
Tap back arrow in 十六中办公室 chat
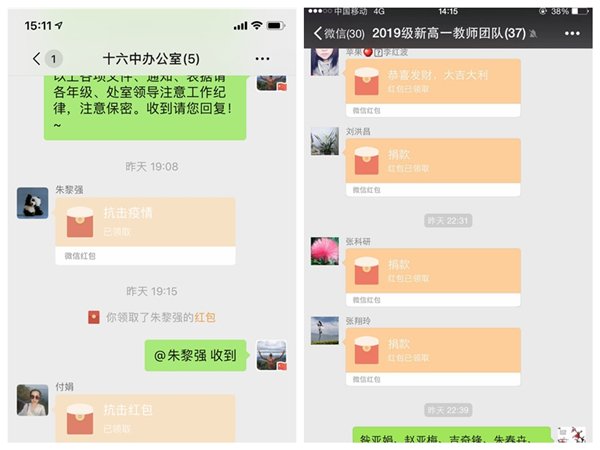pos(37,59)
